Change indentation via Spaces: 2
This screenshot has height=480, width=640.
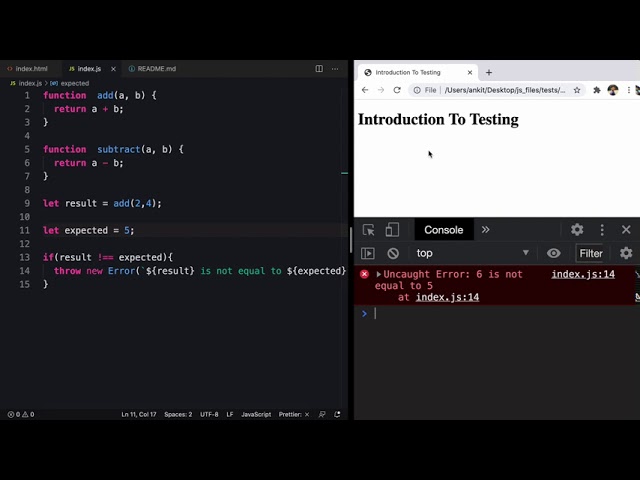[x=178, y=414]
